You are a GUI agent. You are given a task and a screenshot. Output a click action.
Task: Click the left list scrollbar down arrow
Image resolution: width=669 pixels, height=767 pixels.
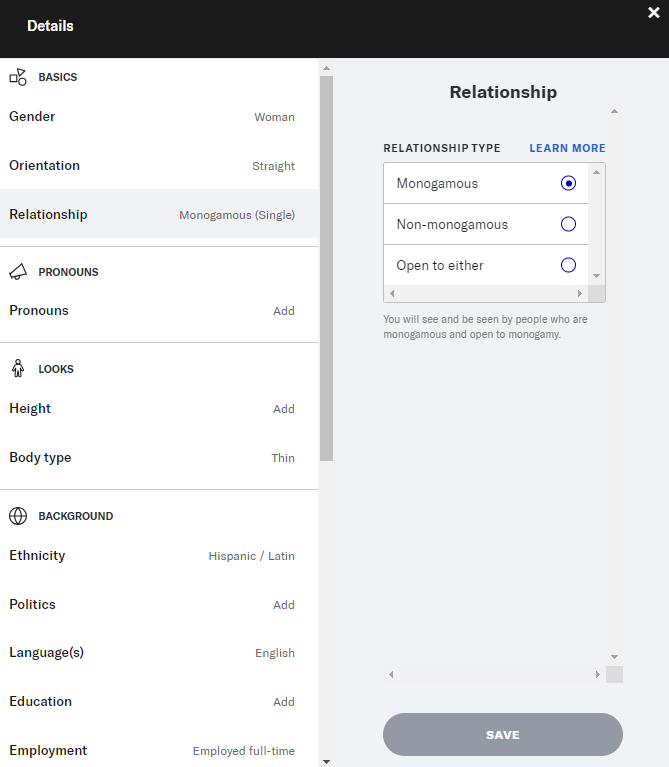click(327, 762)
